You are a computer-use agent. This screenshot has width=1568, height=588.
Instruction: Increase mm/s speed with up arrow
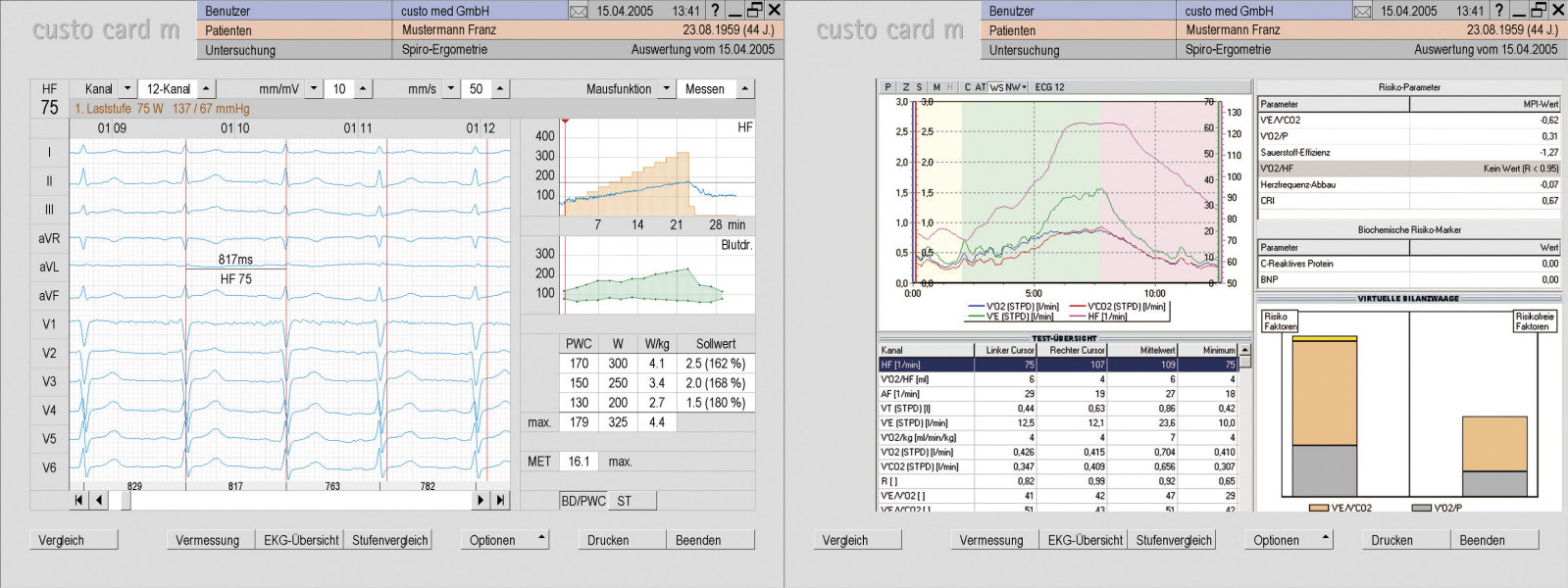pos(500,89)
